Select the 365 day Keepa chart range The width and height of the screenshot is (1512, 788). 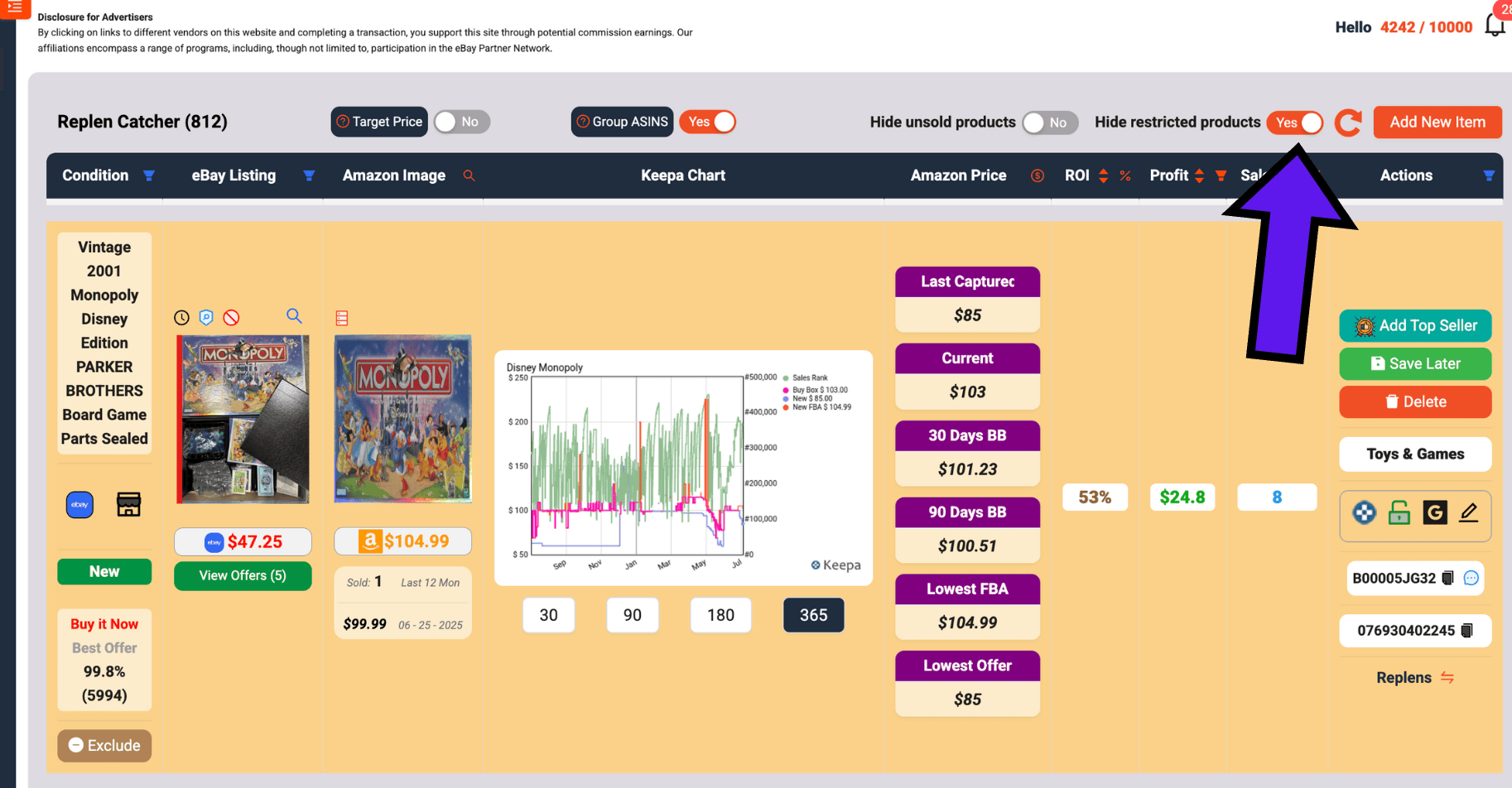tap(813, 615)
